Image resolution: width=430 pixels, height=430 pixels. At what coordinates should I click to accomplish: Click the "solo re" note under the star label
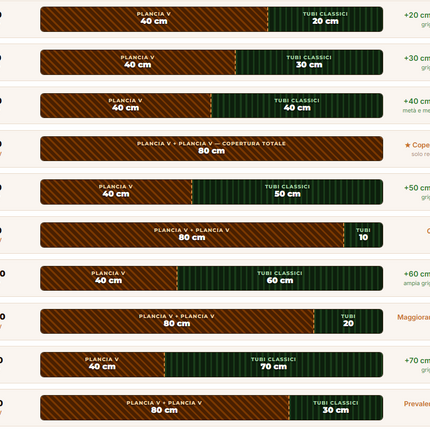coord(421,154)
